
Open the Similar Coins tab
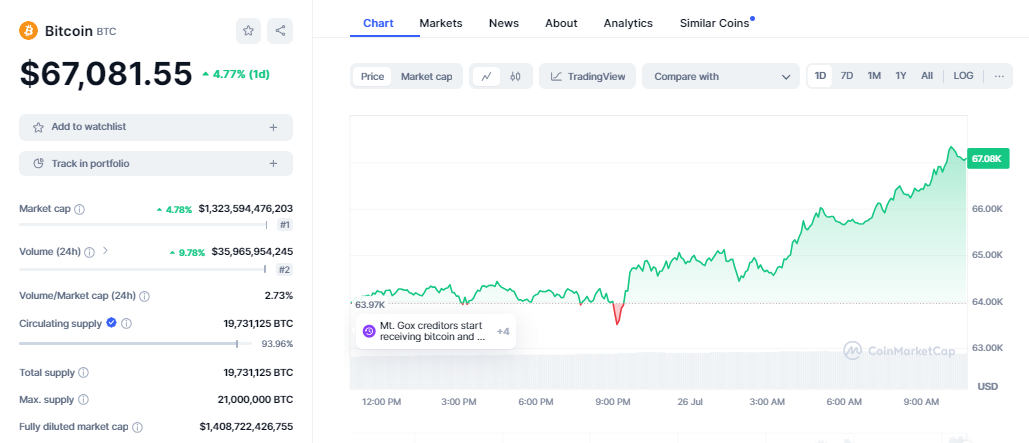coord(715,23)
